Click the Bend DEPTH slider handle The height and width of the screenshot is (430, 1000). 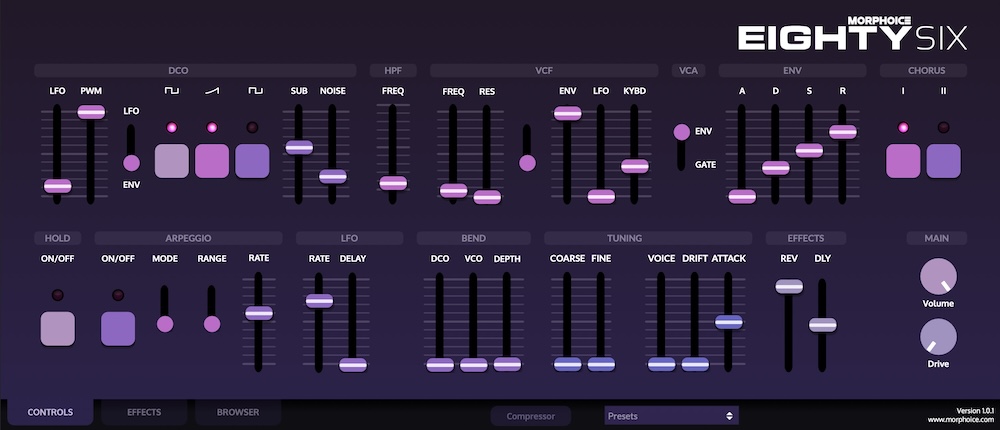click(507, 364)
